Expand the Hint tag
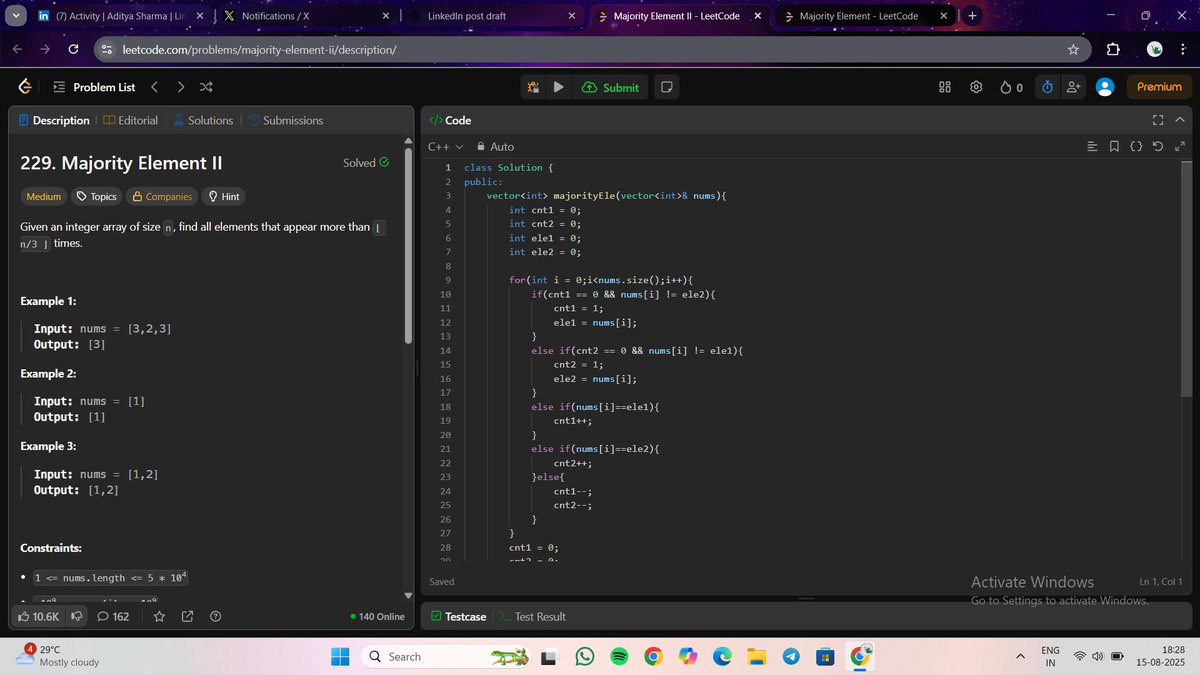The width and height of the screenshot is (1200, 675). [x=223, y=197]
